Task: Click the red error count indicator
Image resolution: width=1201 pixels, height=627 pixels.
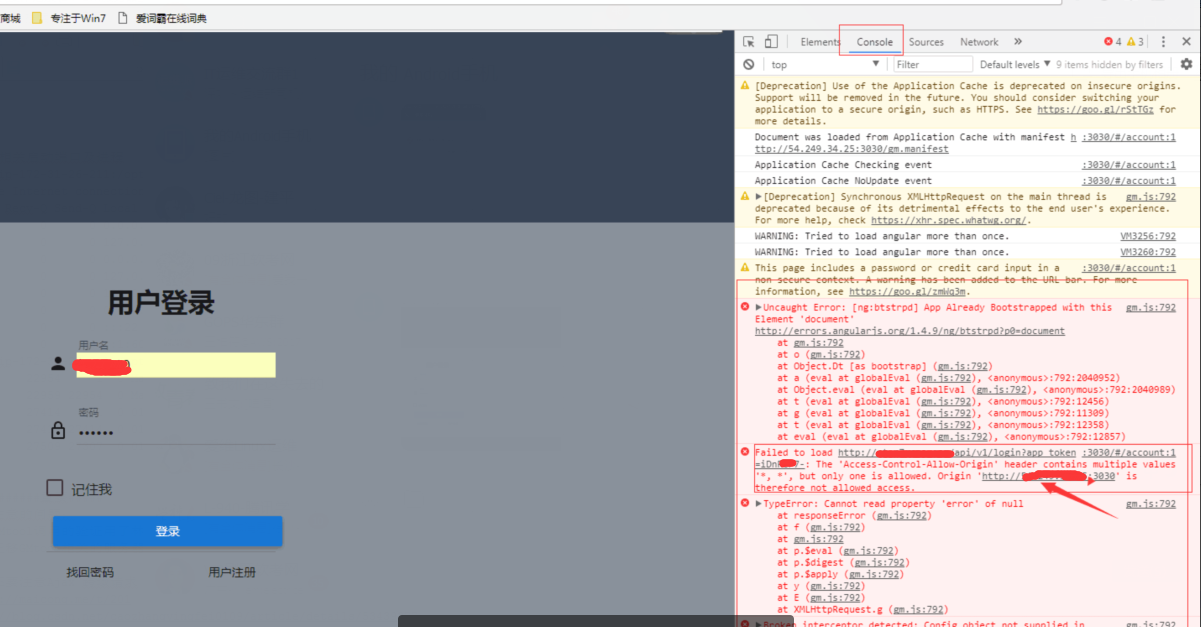Action: [x=1112, y=42]
